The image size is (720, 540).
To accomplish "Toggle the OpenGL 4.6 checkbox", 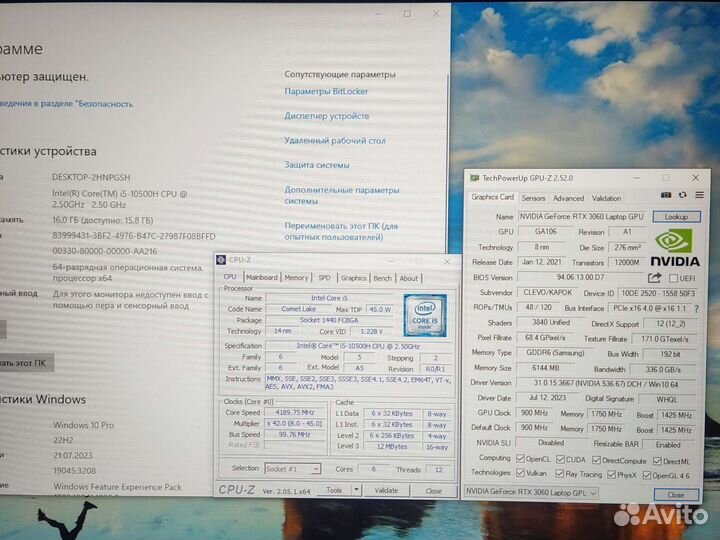I will (x=647, y=475).
